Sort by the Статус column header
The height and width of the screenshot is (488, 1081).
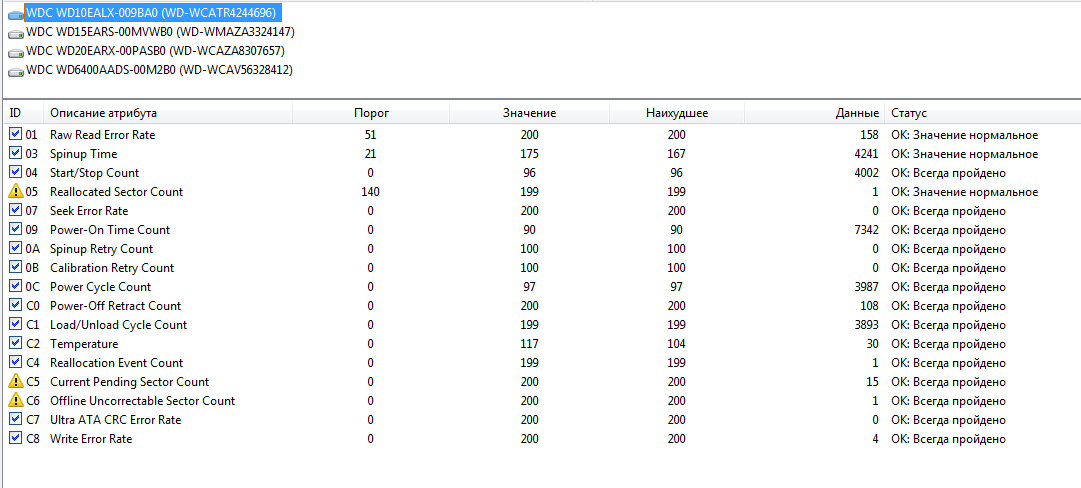(909, 113)
